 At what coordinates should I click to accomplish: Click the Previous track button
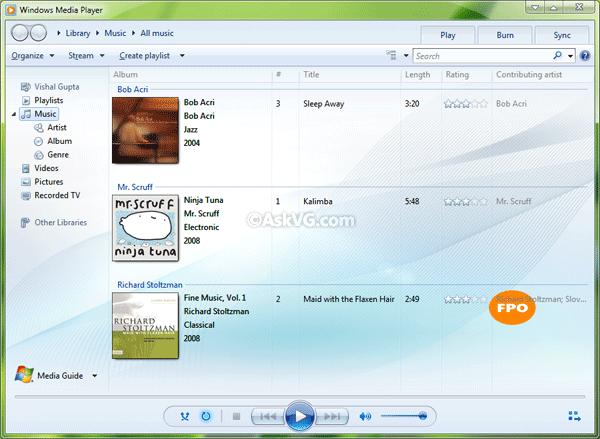(268, 416)
